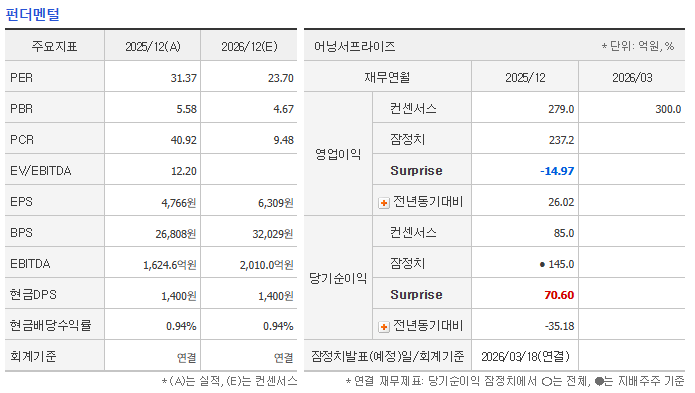This screenshot has height=393, width=695.
Task: Click 현금DPS 1,400원 in 2025/12(A) column
Action: coord(179,296)
